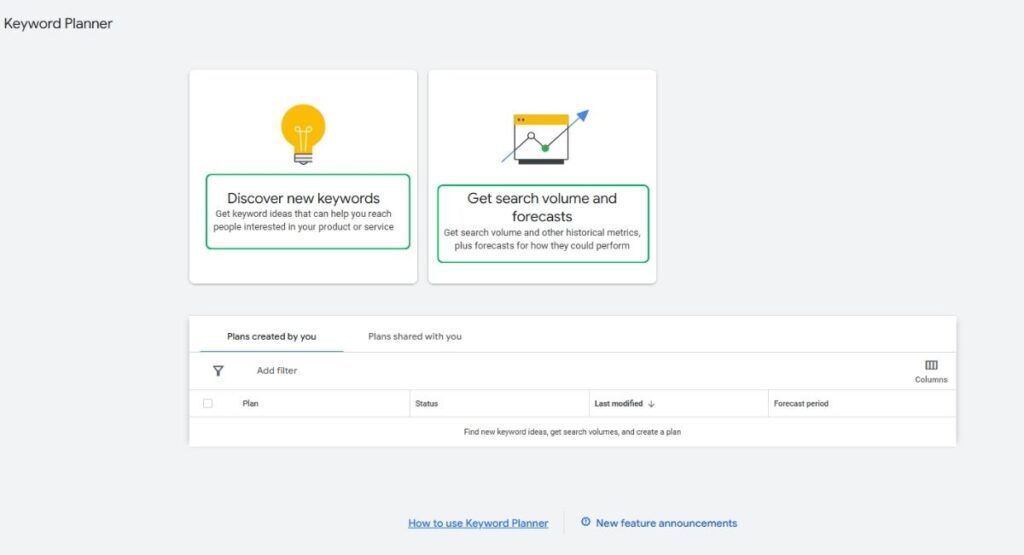Click the icon beside New feature announcements

point(586,522)
